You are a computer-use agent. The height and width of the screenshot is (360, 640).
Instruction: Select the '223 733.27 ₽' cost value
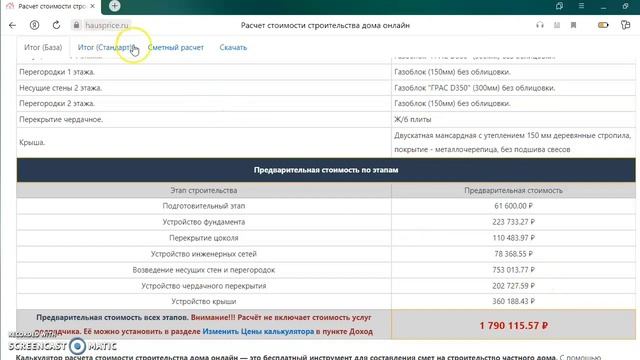(x=513, y=222)
